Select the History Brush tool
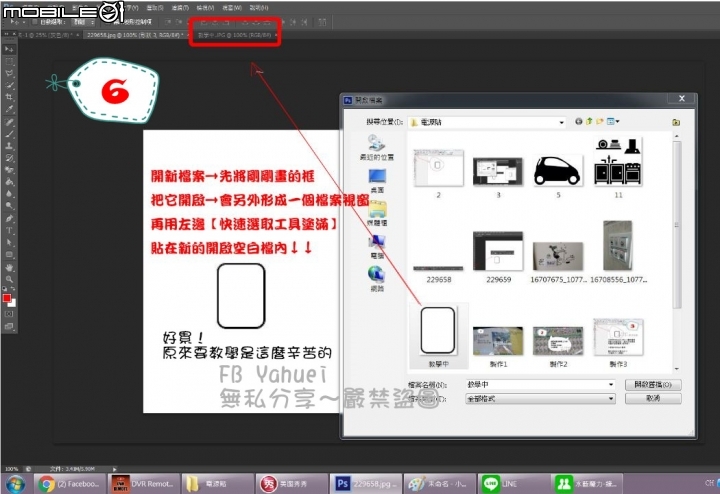This screenshot has height=494, width=720. pos(9,158)
